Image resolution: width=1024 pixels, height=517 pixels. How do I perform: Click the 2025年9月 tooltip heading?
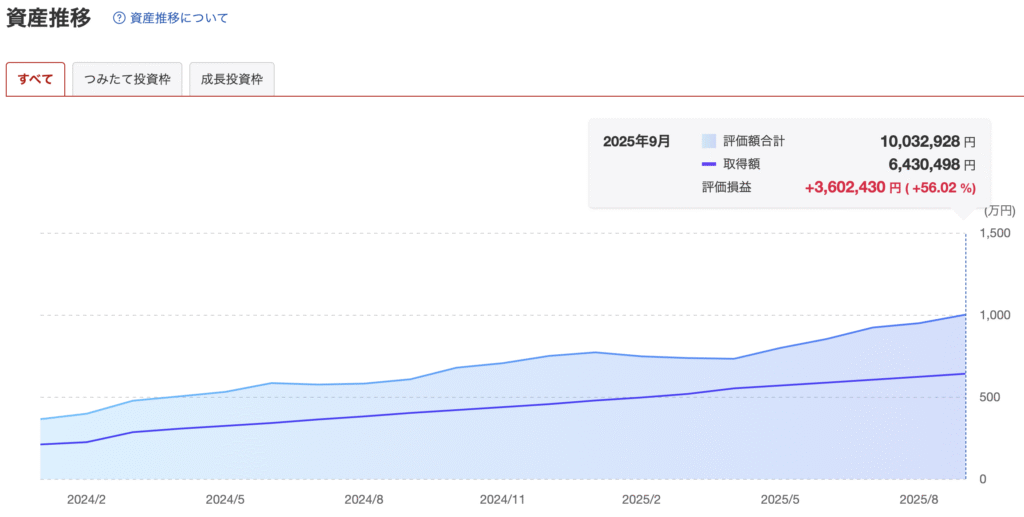tap(636, 141)
